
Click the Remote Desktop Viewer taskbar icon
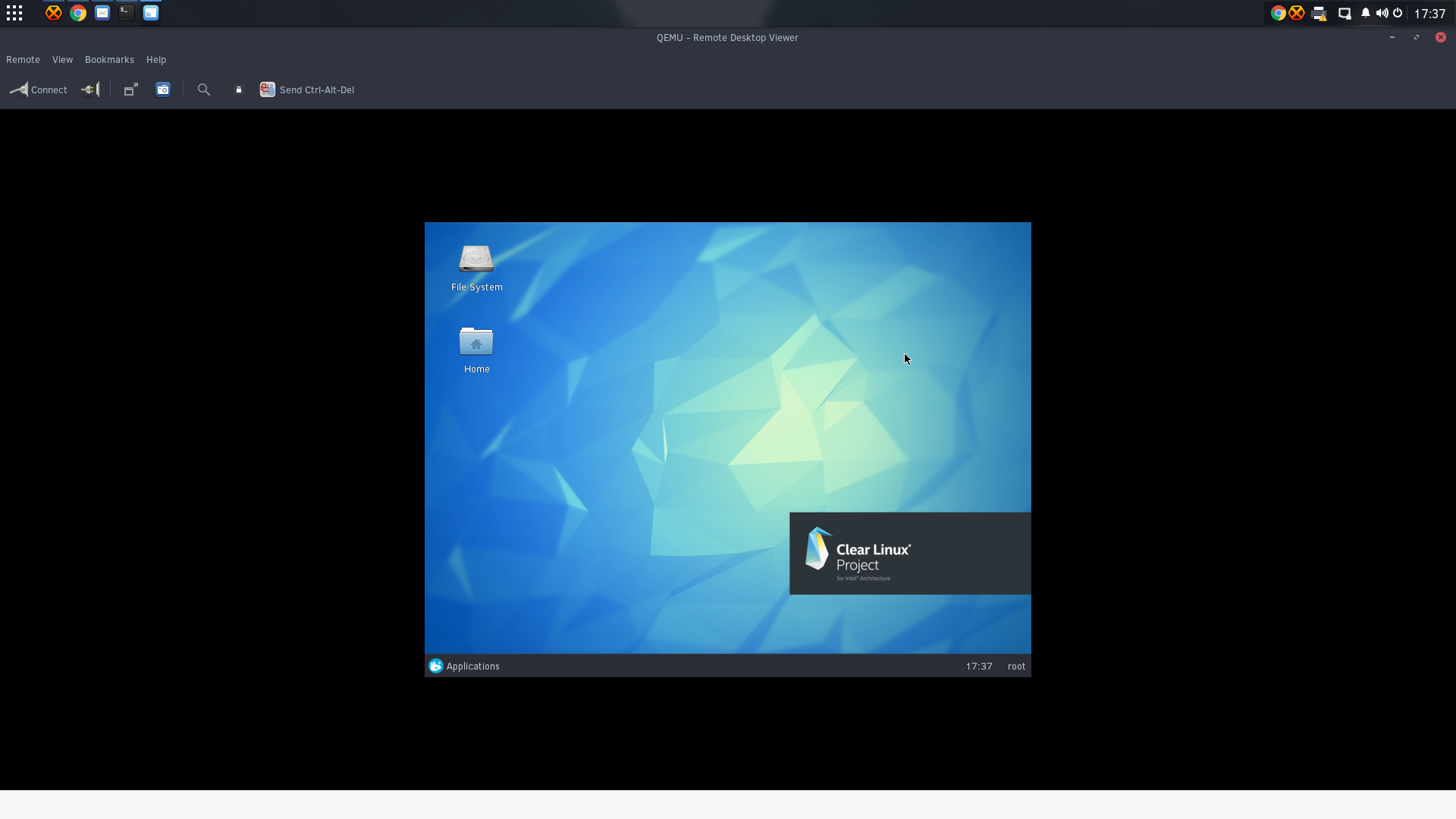[x=151, y=13]
